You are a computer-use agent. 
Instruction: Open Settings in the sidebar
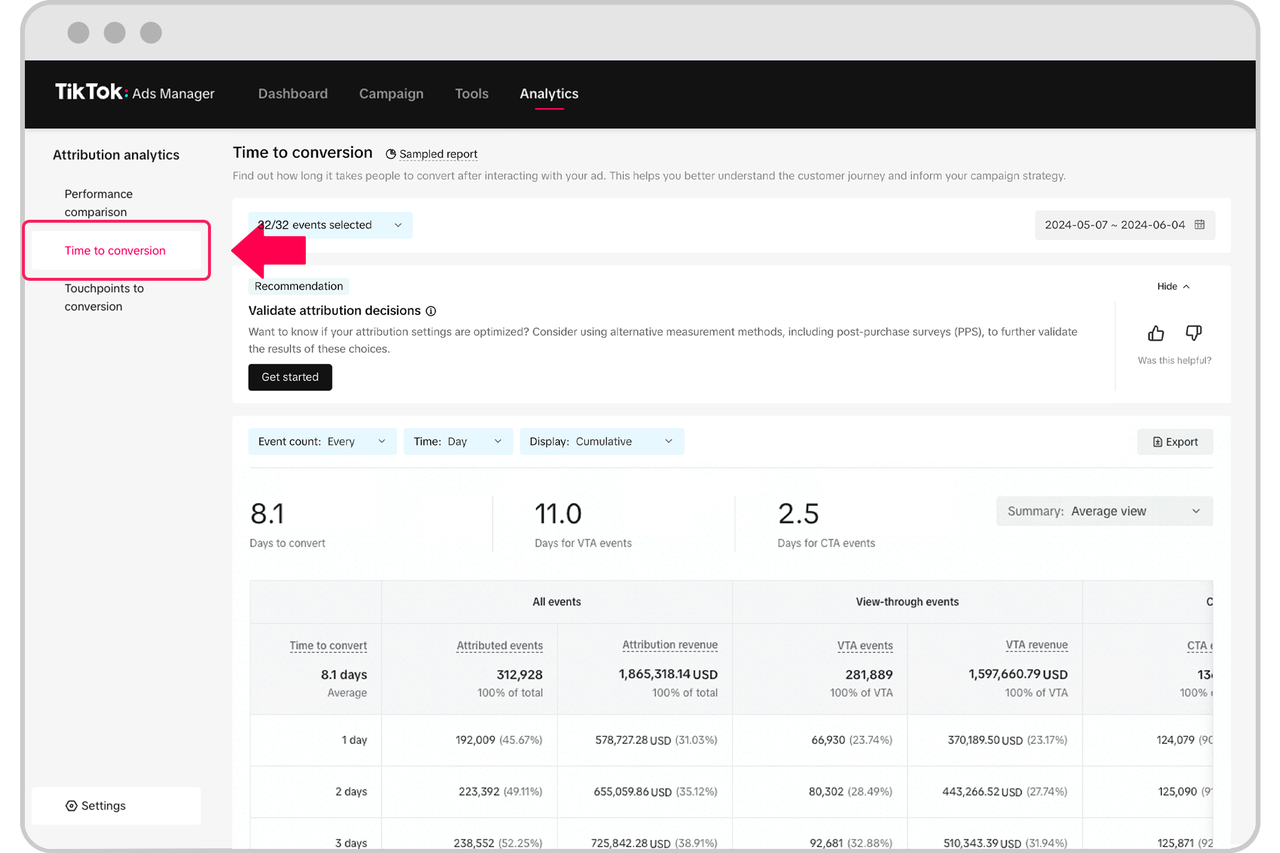[x=116, y=806]
